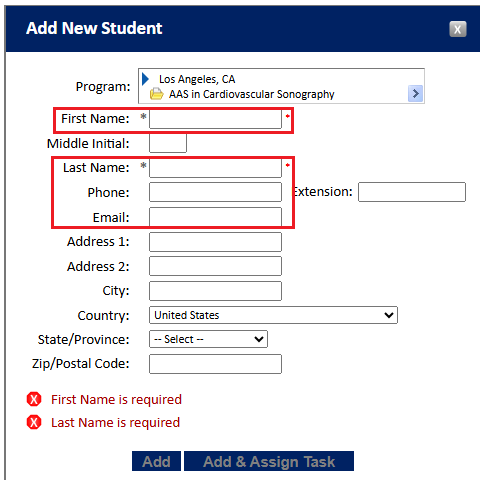Focus the City input field
Image resolution: width=483 pixels, height=500 pixels.
tap(215, 291)
